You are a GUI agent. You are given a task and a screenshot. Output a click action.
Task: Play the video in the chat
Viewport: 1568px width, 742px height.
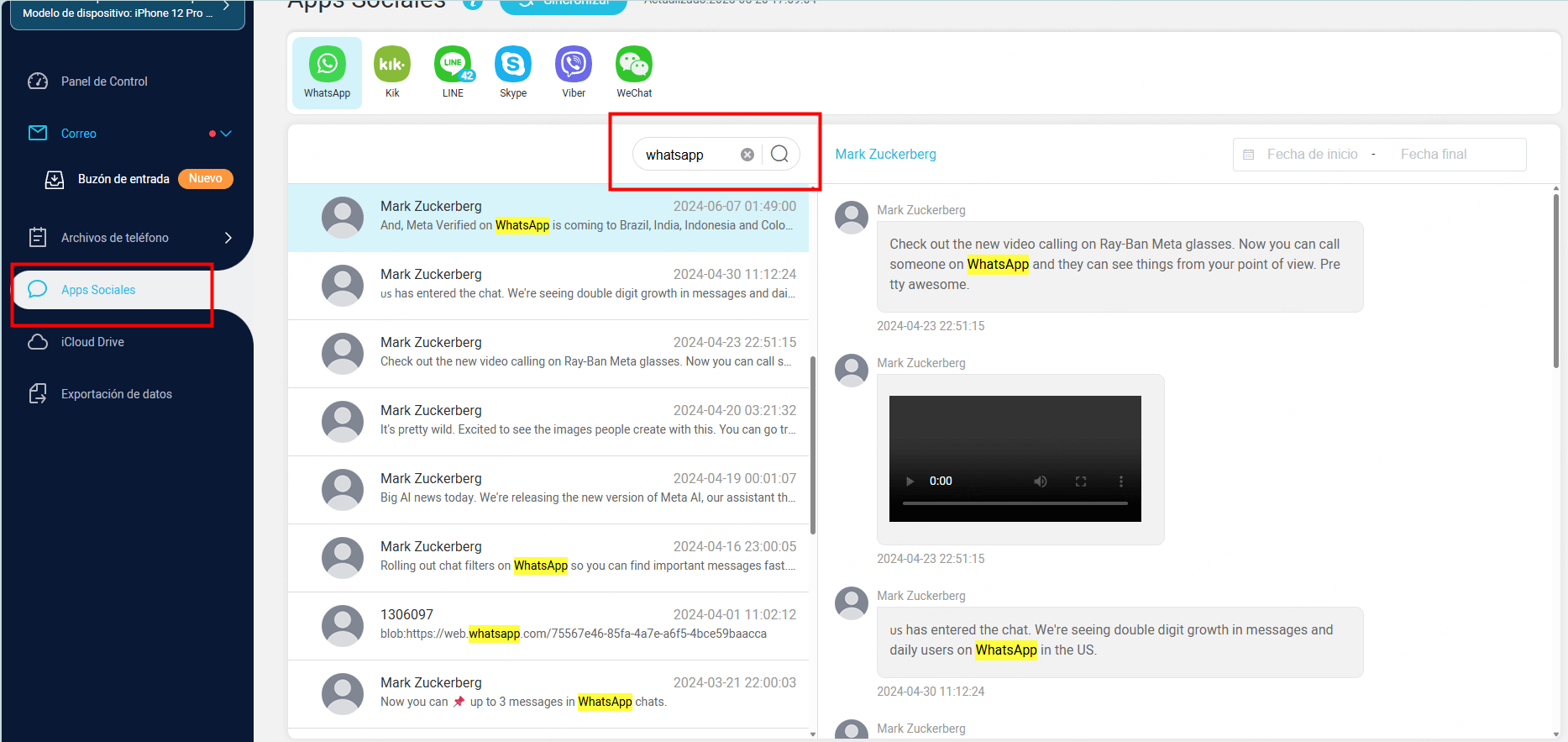[910, 482]
